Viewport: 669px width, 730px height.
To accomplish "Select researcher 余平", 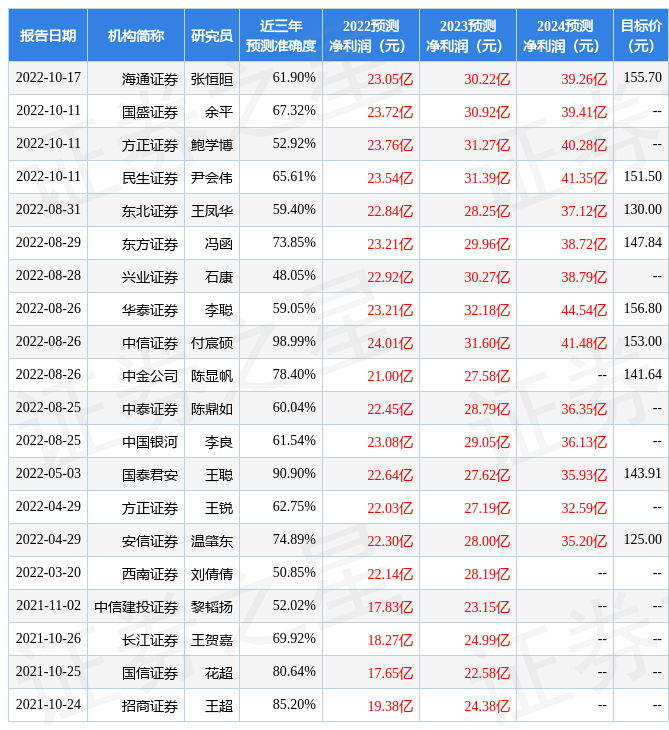I will [219, 112].
